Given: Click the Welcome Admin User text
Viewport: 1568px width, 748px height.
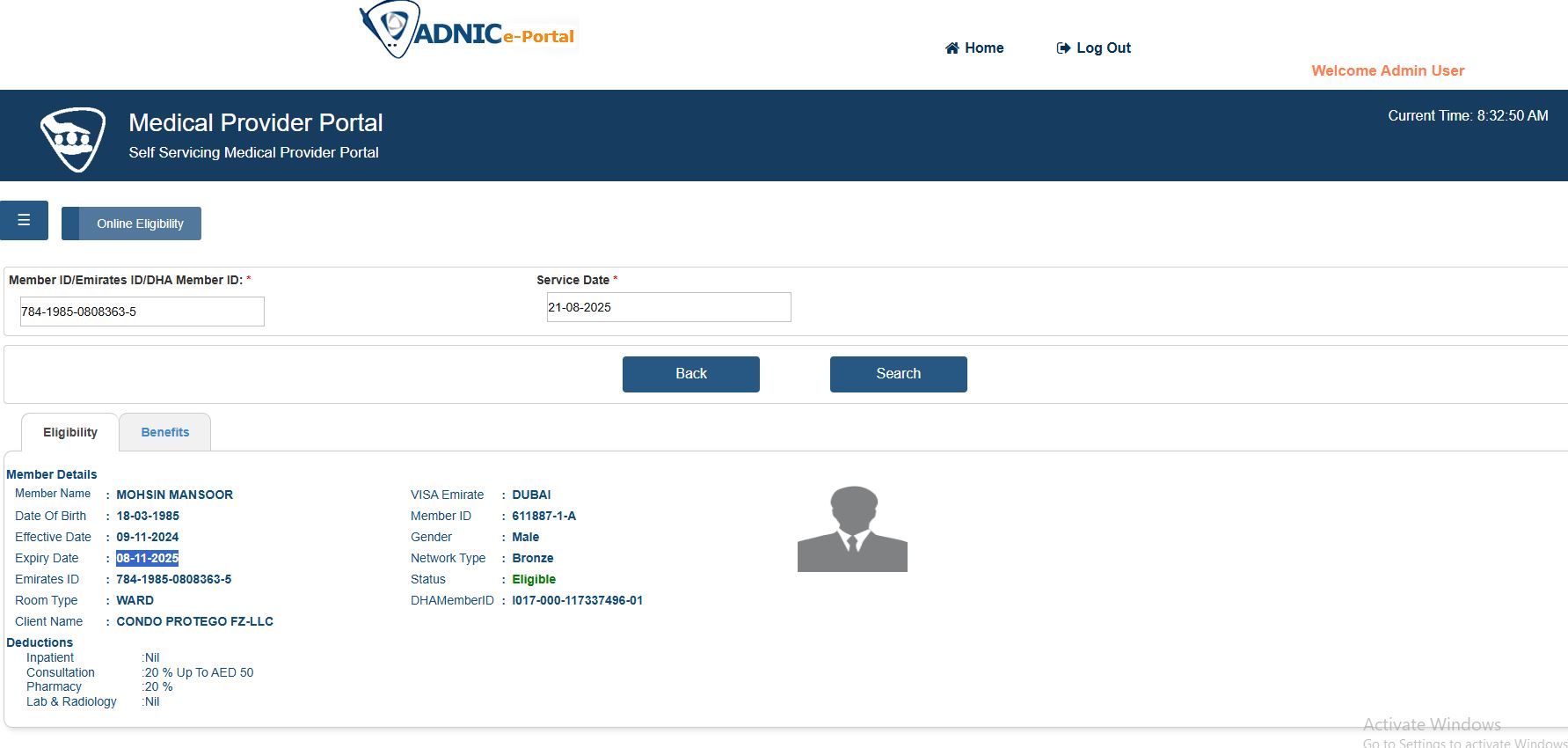Looking at the screenshot, I should [1387, 71].
